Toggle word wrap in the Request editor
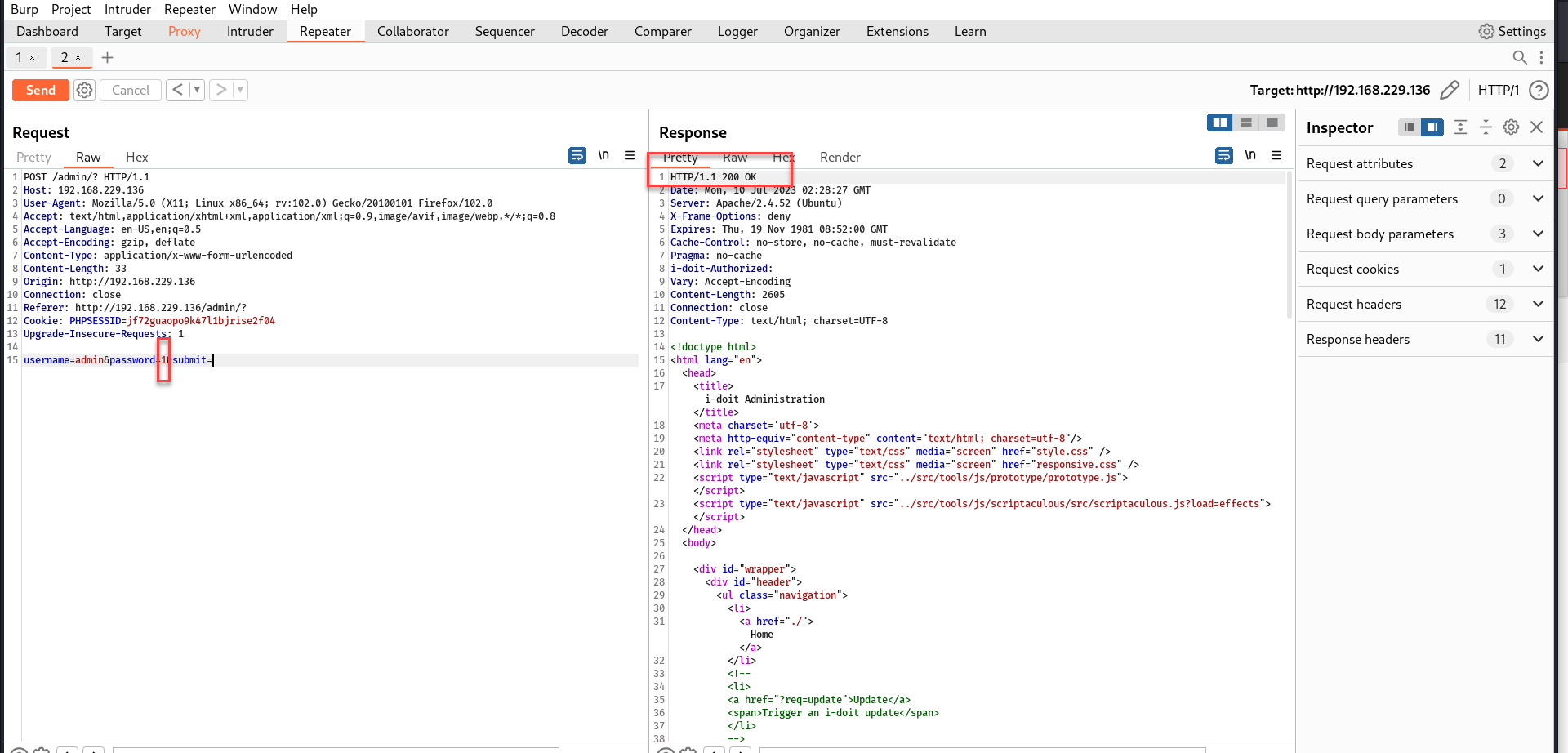1568x753 pixels. (x=577, y=155)
